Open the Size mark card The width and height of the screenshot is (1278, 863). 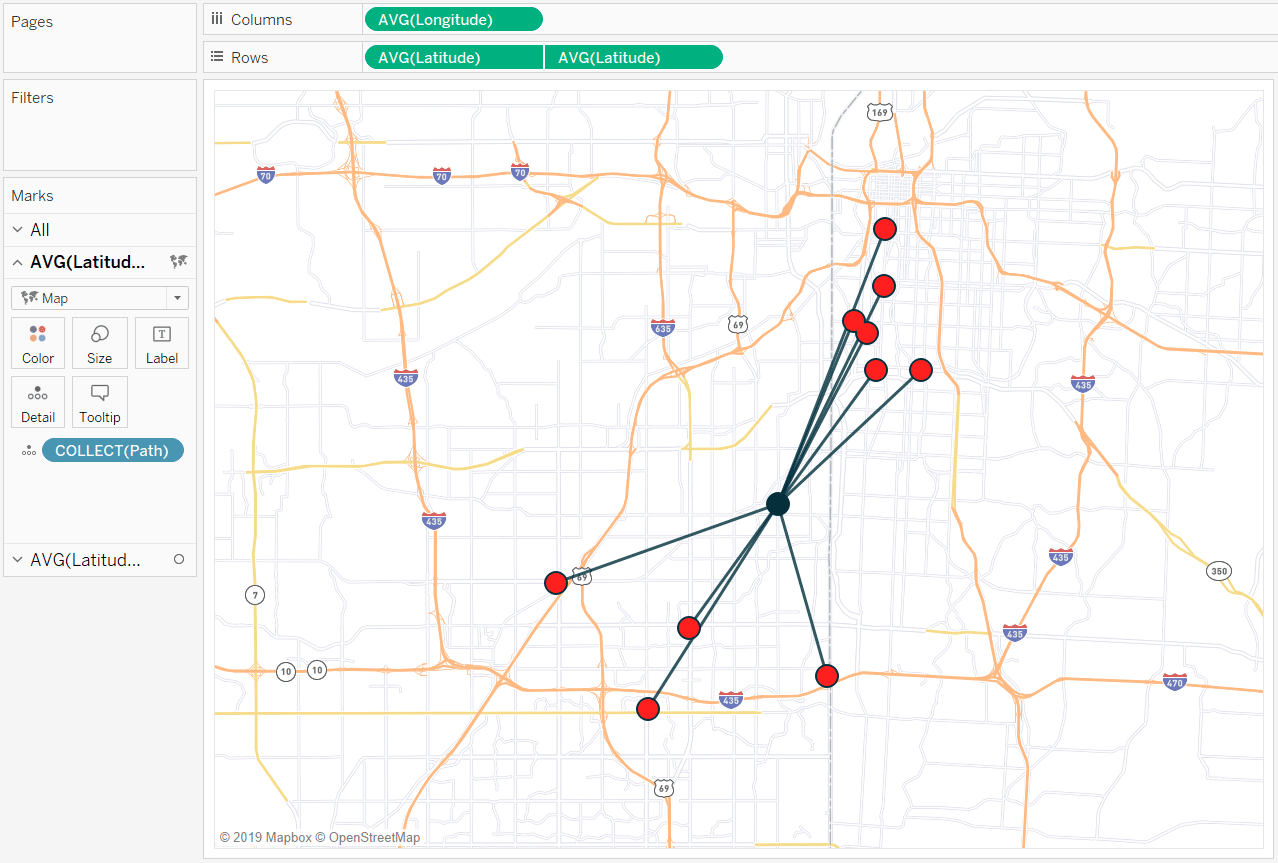coord(100,343)
